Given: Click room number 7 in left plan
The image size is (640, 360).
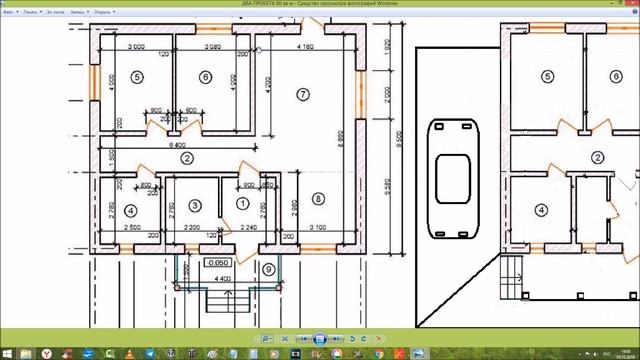Looking at the screenshot, I should pyautogui.click(x=302, y=95).
